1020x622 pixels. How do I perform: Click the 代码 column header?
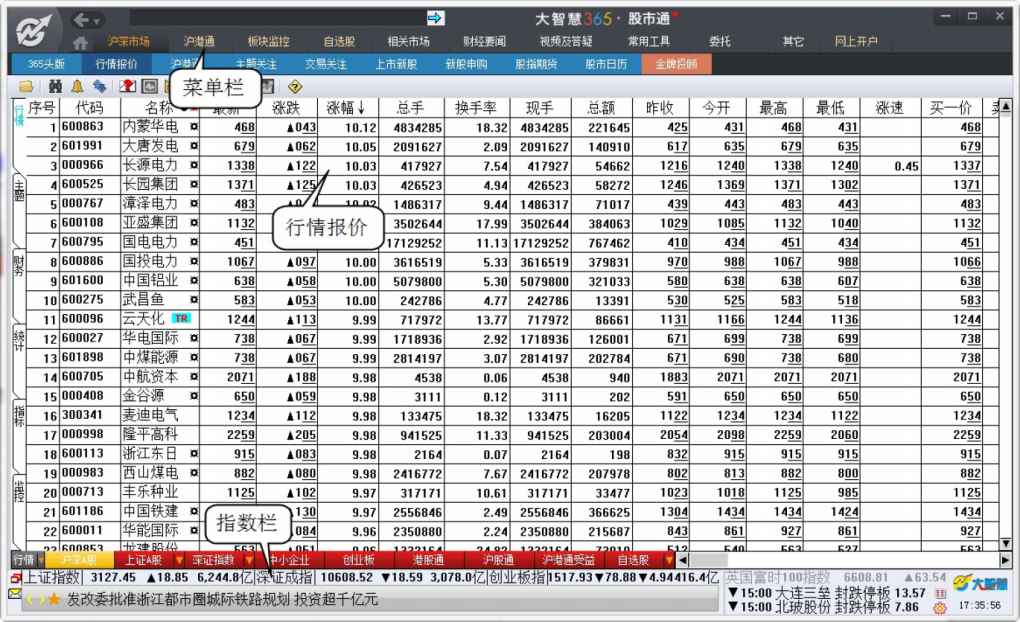coord(90,108)
